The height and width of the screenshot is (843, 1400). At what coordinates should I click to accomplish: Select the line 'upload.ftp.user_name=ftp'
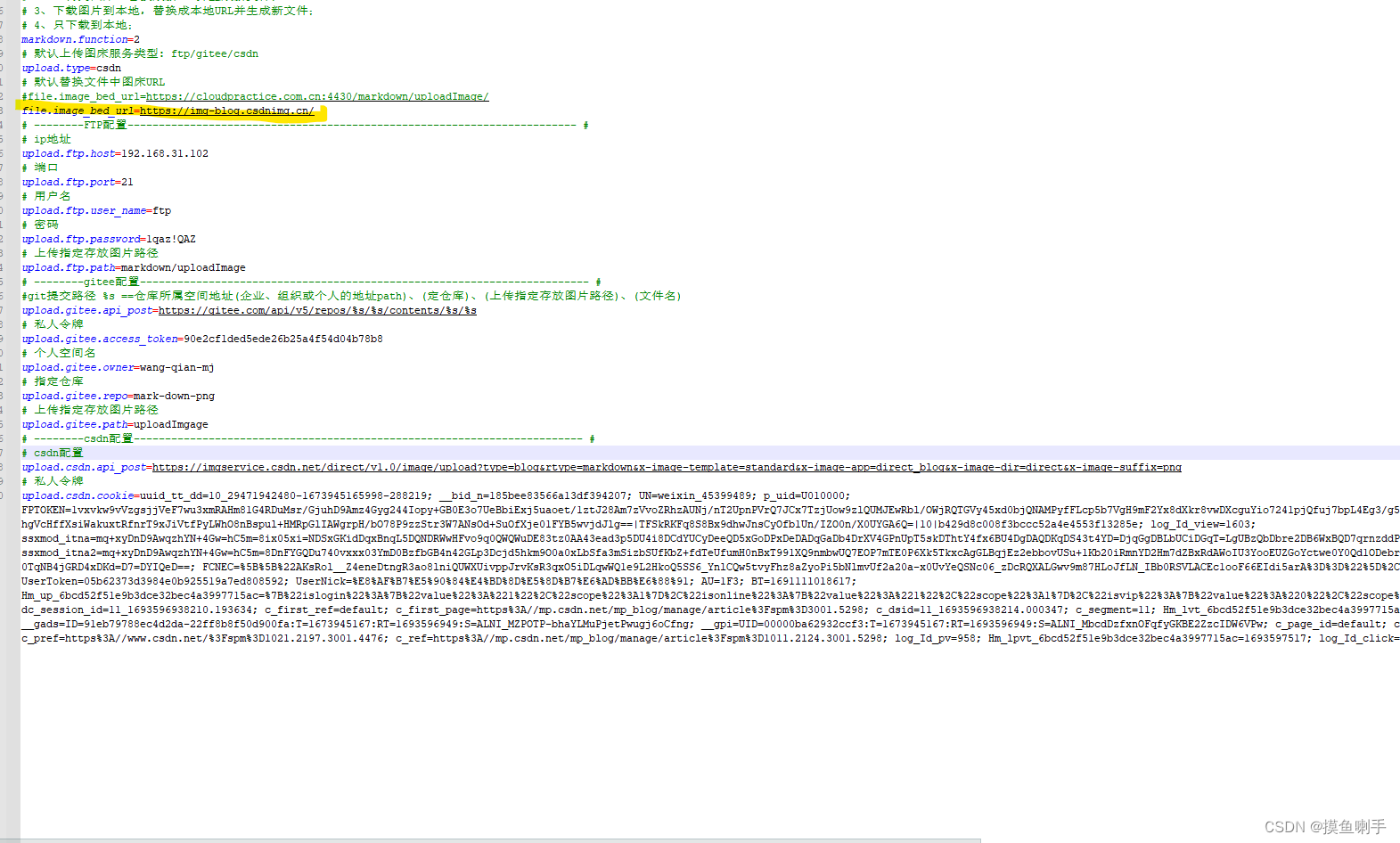click(x=96, y=210)
